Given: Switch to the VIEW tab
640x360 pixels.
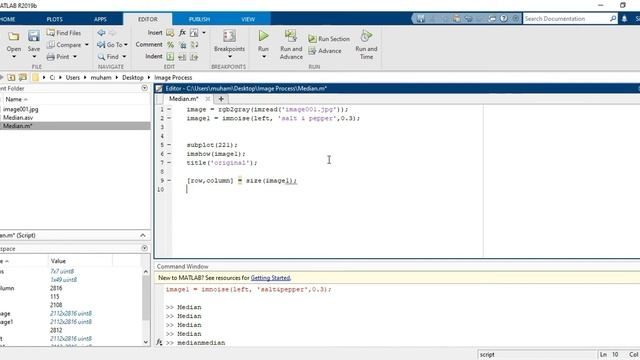Looking at the screenshot, I should (x=248, y=19).
